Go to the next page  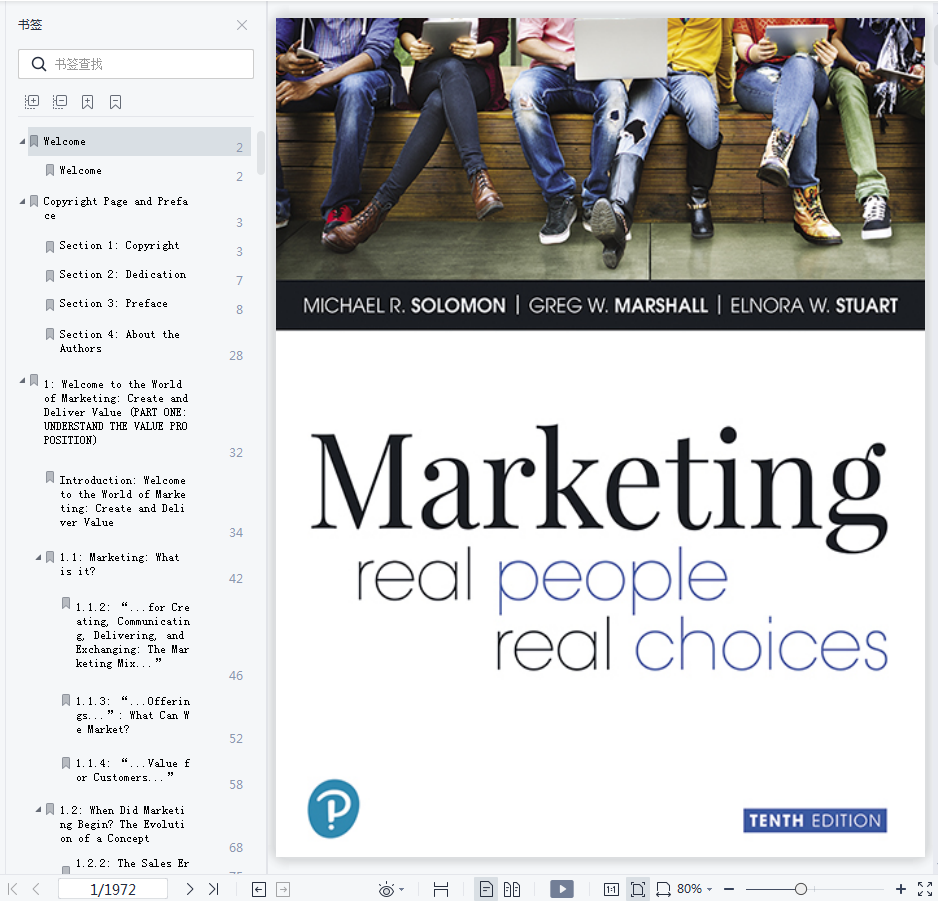point(190,889)
